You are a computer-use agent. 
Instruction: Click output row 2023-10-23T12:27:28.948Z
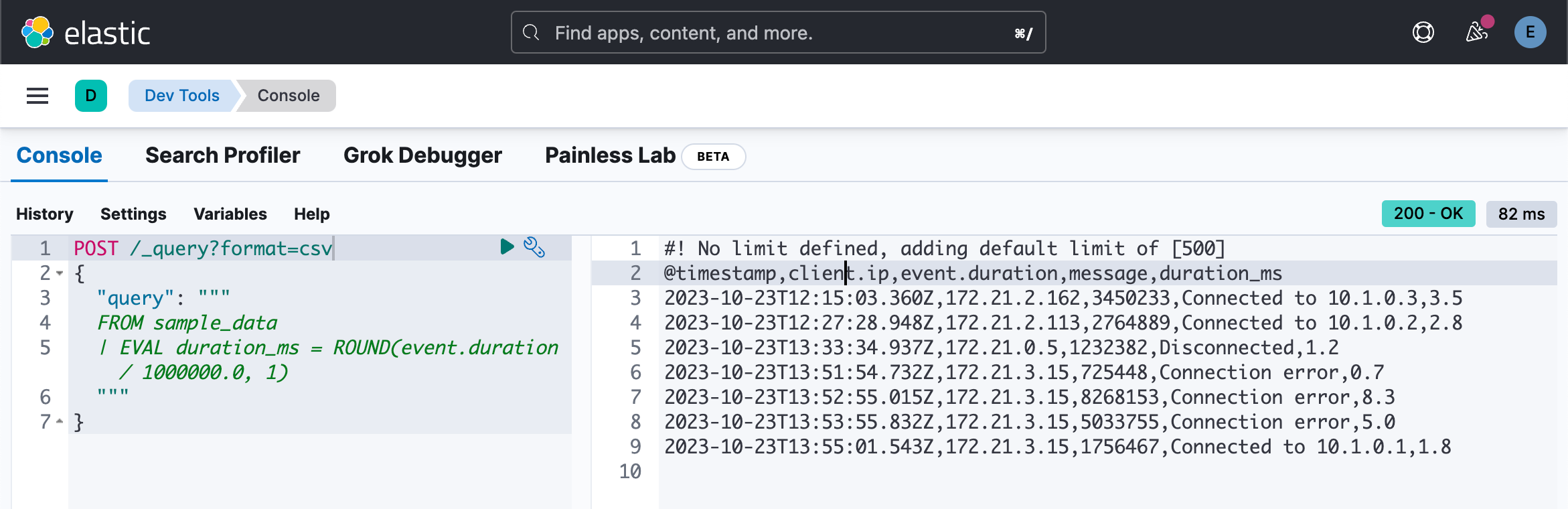pyautogui.click(x=1063, y=323)
